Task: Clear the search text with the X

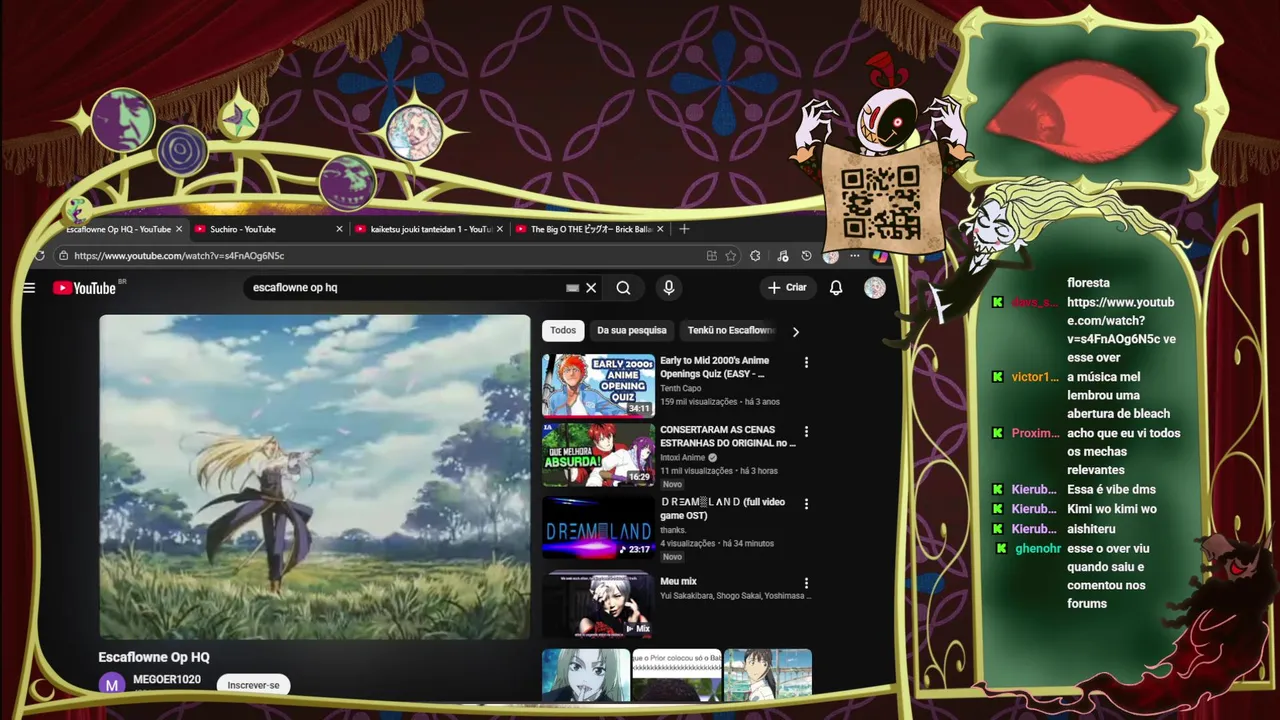Action: pos(591,288)
